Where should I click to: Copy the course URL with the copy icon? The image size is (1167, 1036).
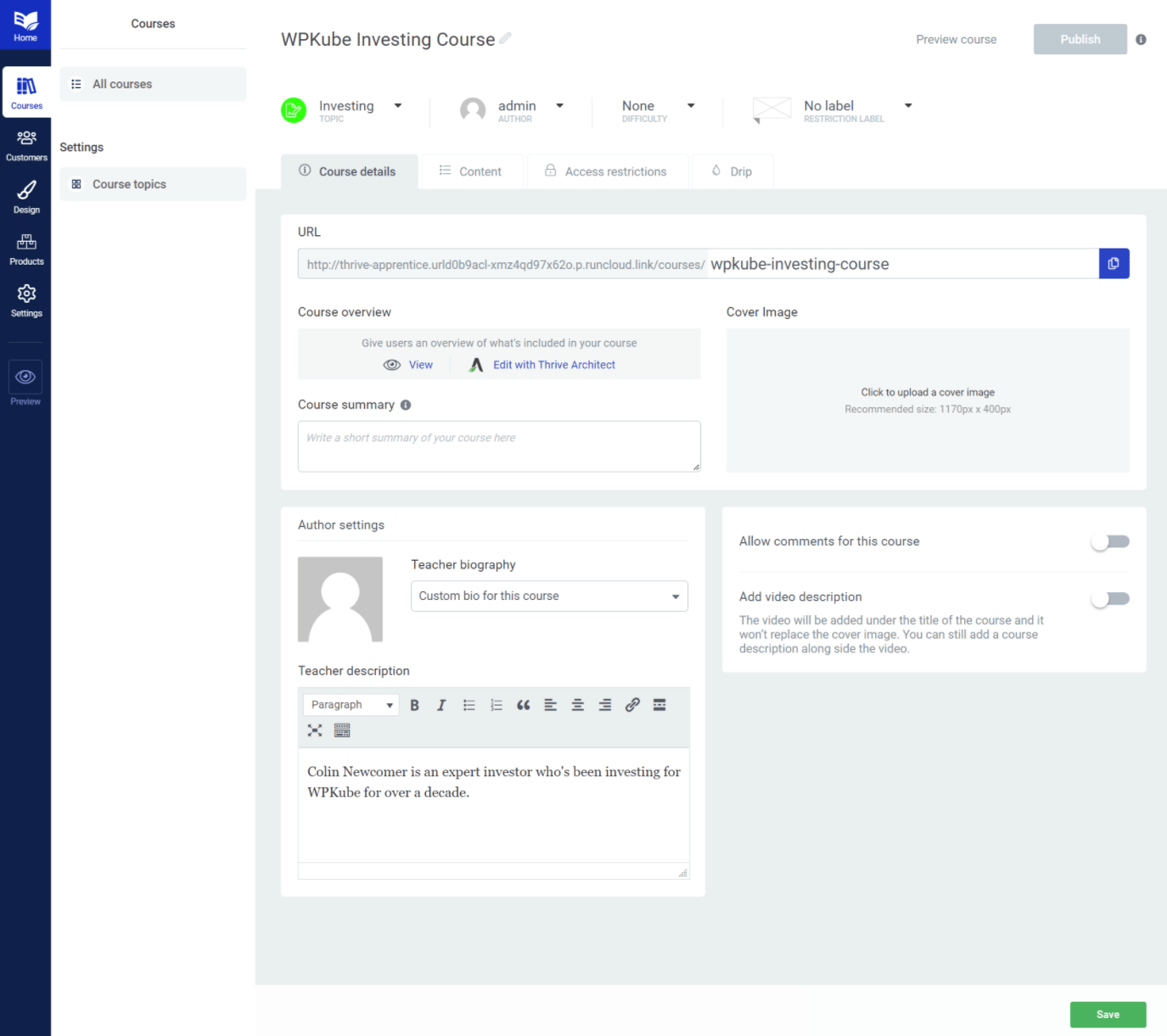pos(1114,263)
